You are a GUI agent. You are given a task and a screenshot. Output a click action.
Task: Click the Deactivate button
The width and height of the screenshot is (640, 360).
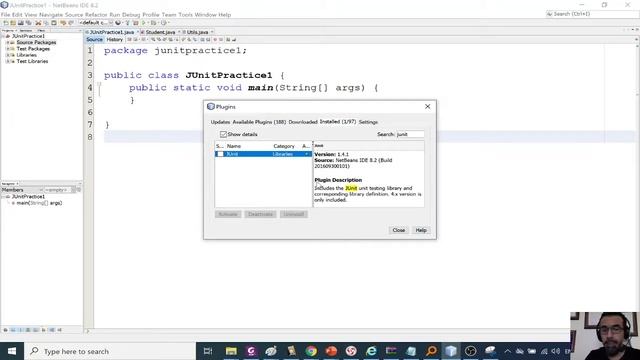(260, 214)
